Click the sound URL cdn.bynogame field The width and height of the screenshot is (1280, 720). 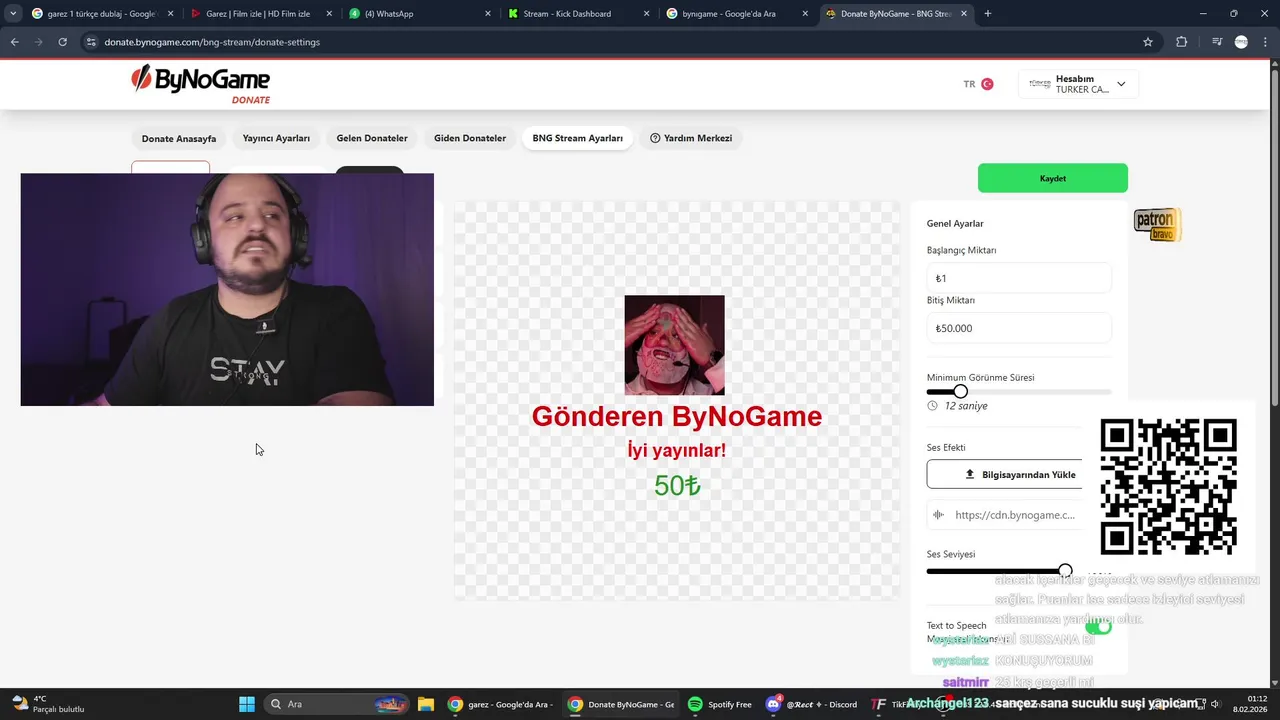click(x=1014, y=515)
